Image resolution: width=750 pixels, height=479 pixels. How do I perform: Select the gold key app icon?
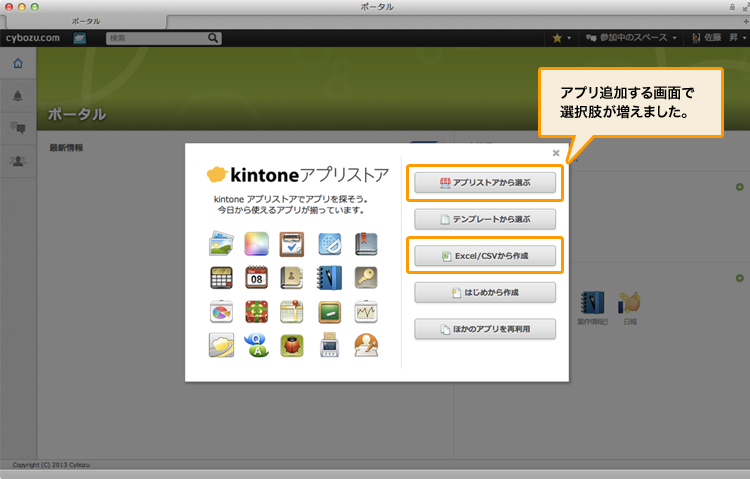coord(366,277)
